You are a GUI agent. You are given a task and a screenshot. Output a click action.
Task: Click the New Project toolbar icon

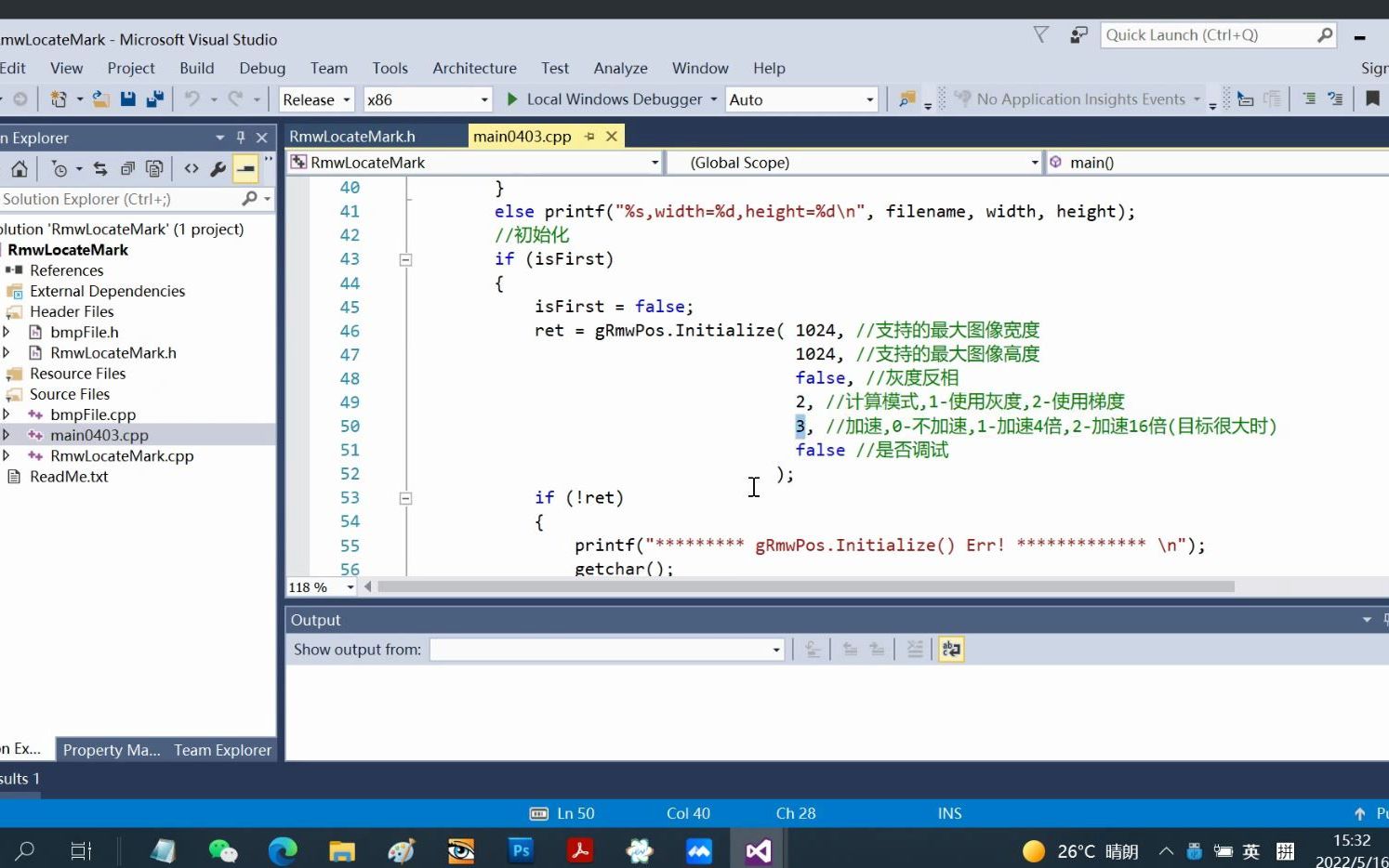(59, 99)
